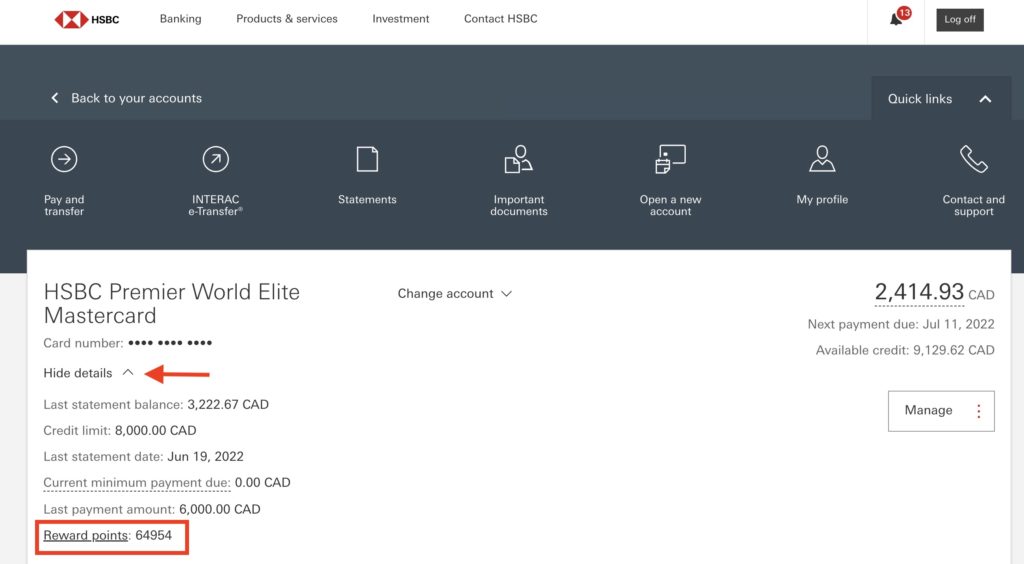Open the notifications bell icon
This screenshot has width=1024, height=564.
pos(896,20)
